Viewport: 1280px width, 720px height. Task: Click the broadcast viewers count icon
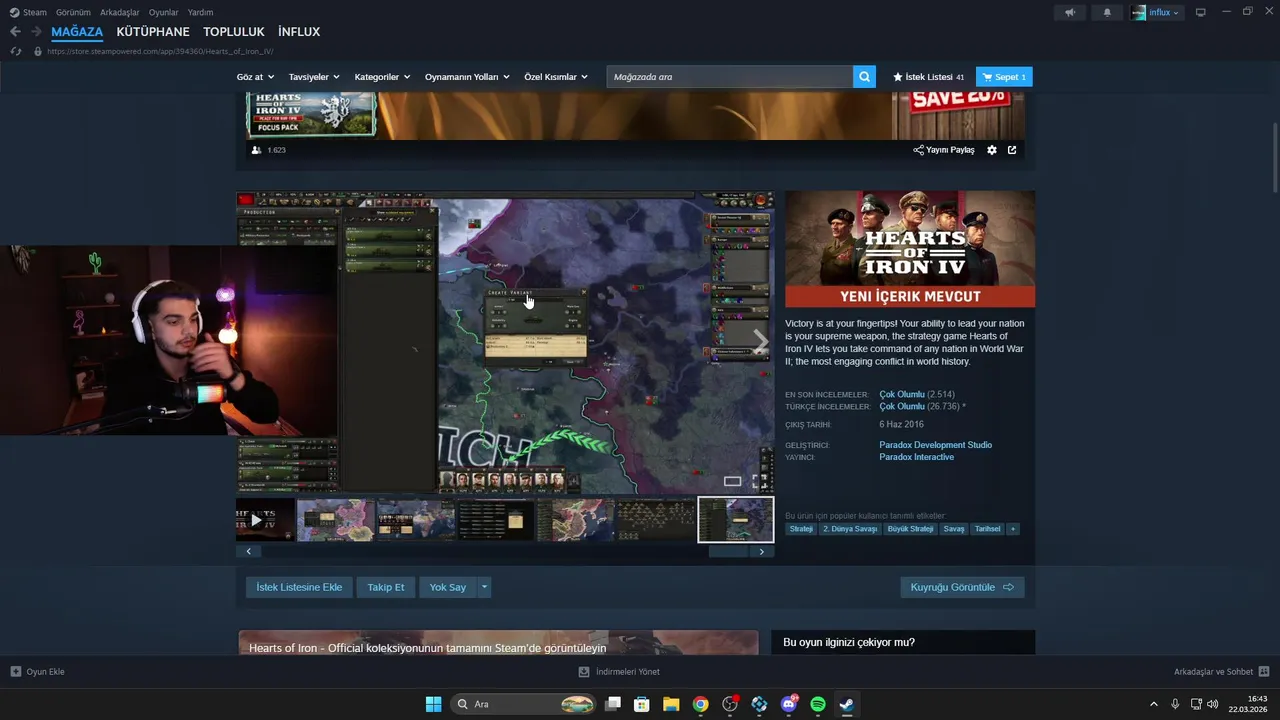coord(257,150)
